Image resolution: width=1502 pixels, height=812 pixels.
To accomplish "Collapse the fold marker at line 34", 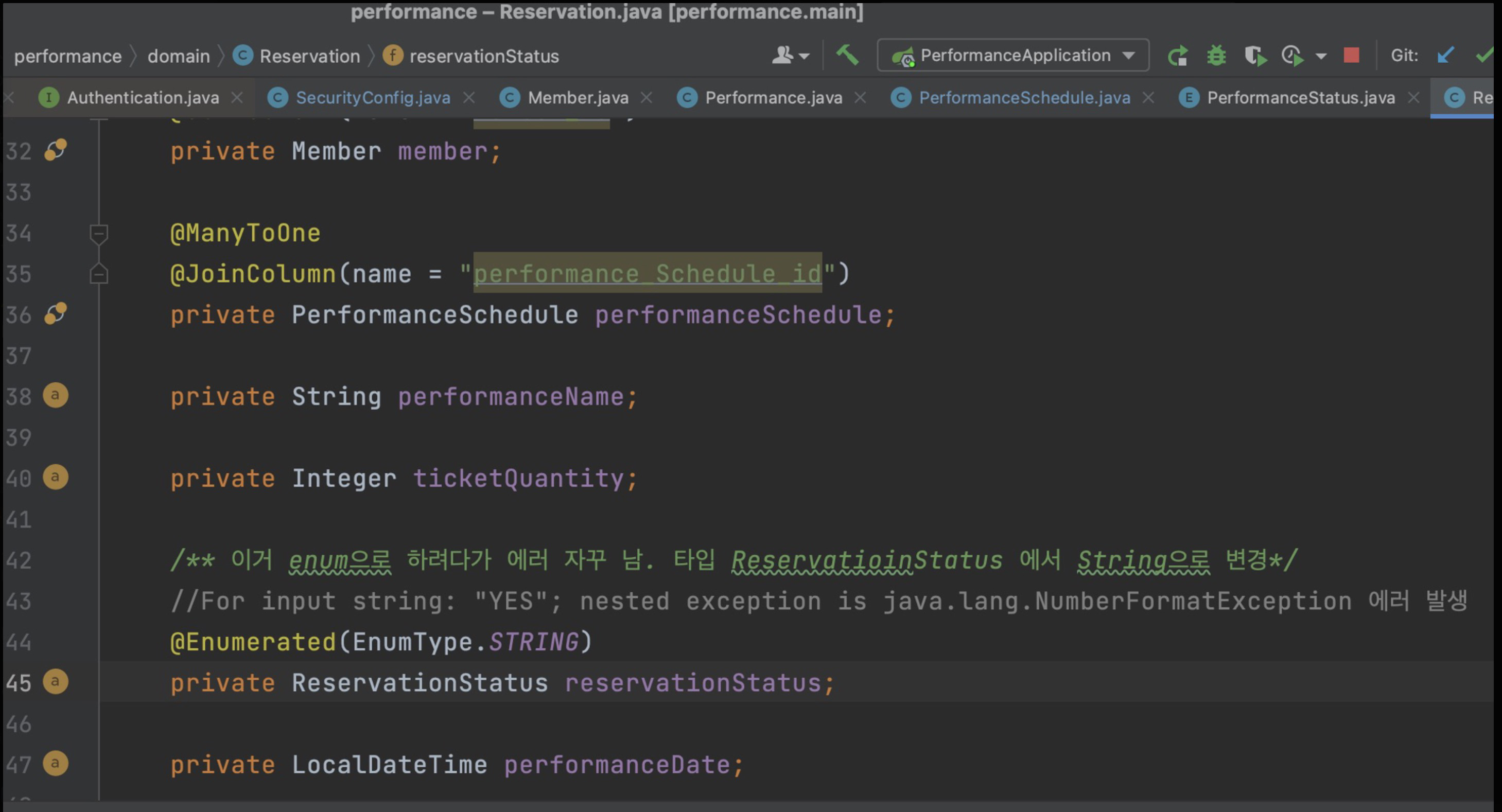I will (x=98, y=234).
